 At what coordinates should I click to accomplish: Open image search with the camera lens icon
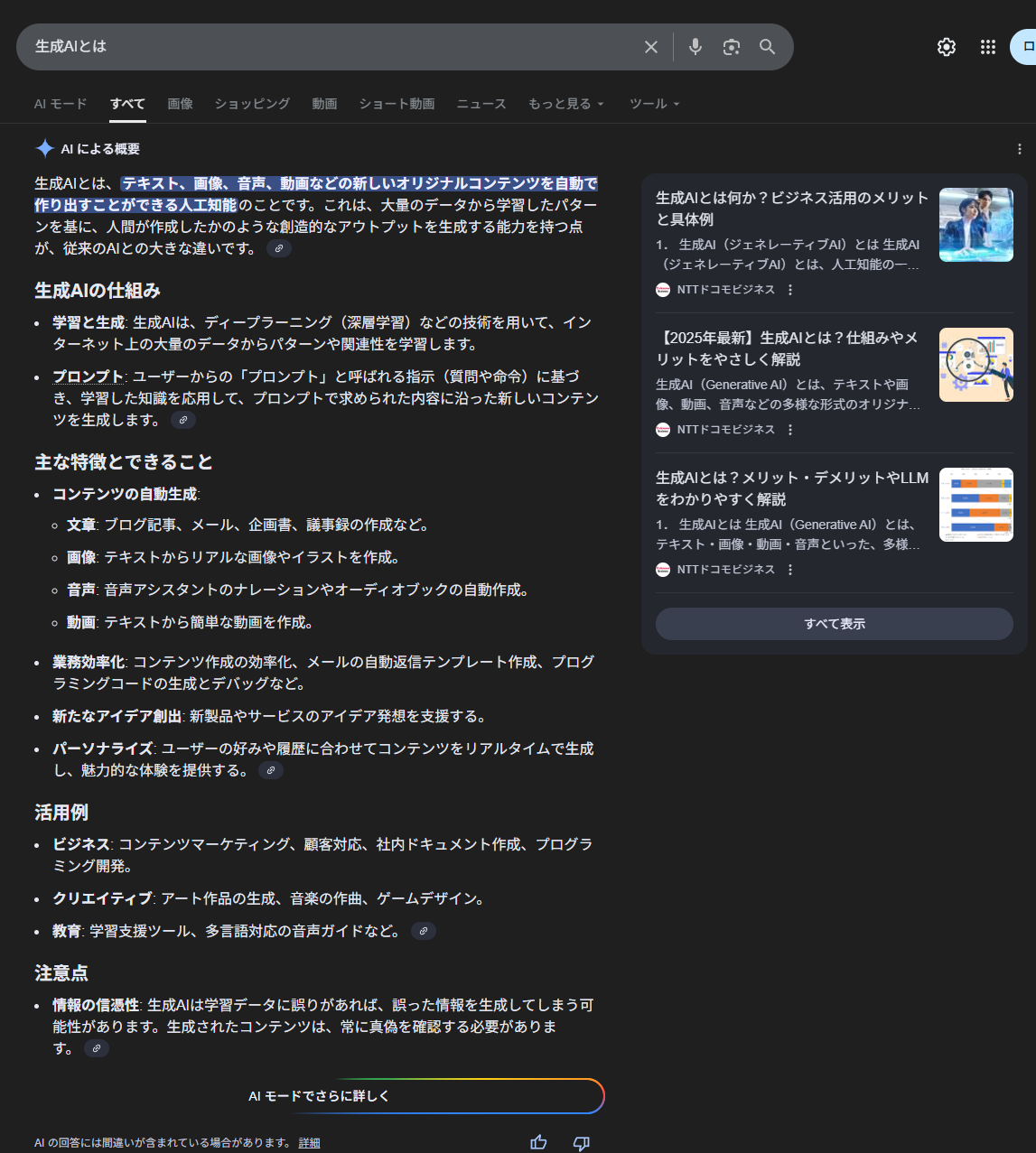[x=731, y=47]
